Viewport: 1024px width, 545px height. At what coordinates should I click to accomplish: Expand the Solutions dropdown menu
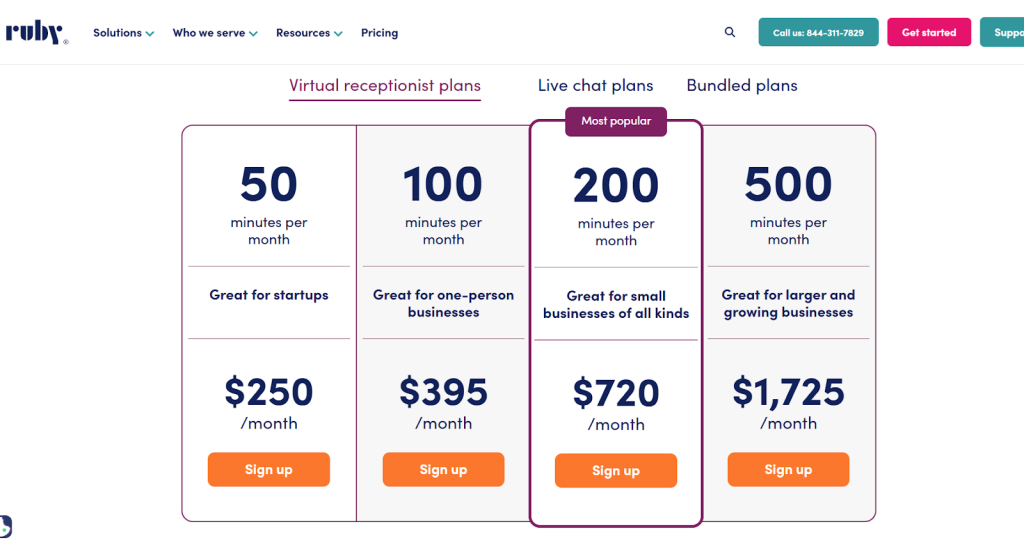tap(123, 33)
